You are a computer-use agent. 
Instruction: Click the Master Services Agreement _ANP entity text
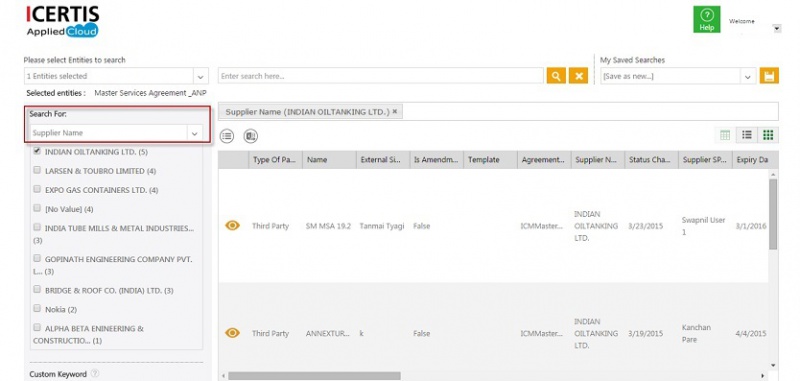coord(151,93)
